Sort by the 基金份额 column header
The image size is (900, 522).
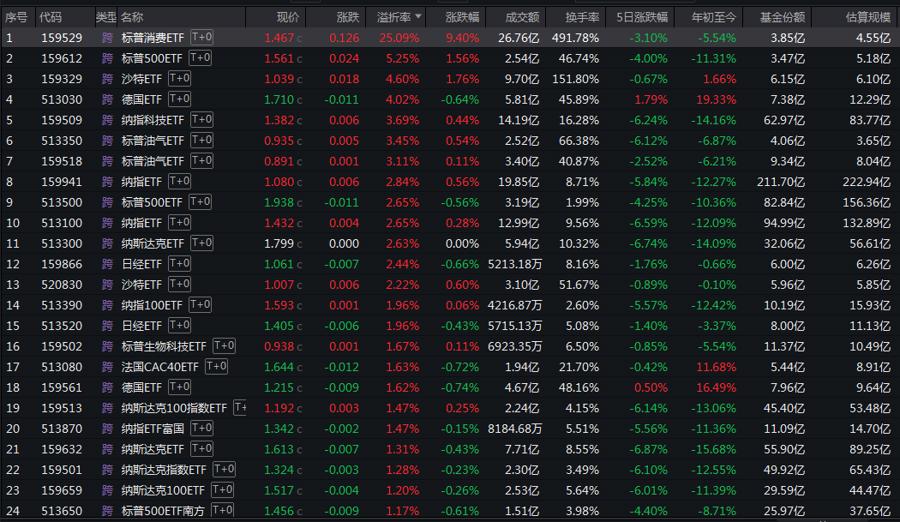[782, 17]
